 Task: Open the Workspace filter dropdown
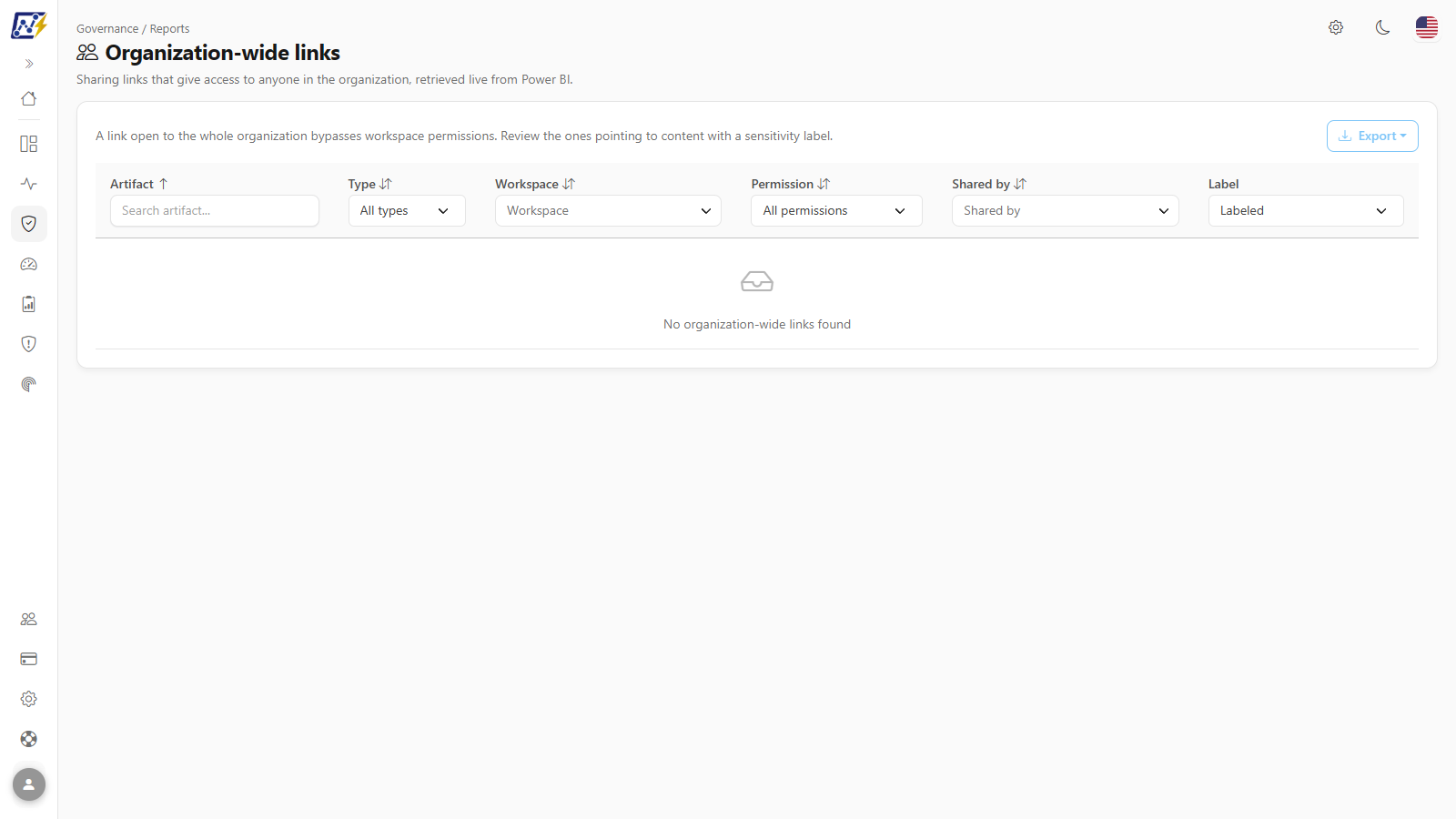point(608,210)
